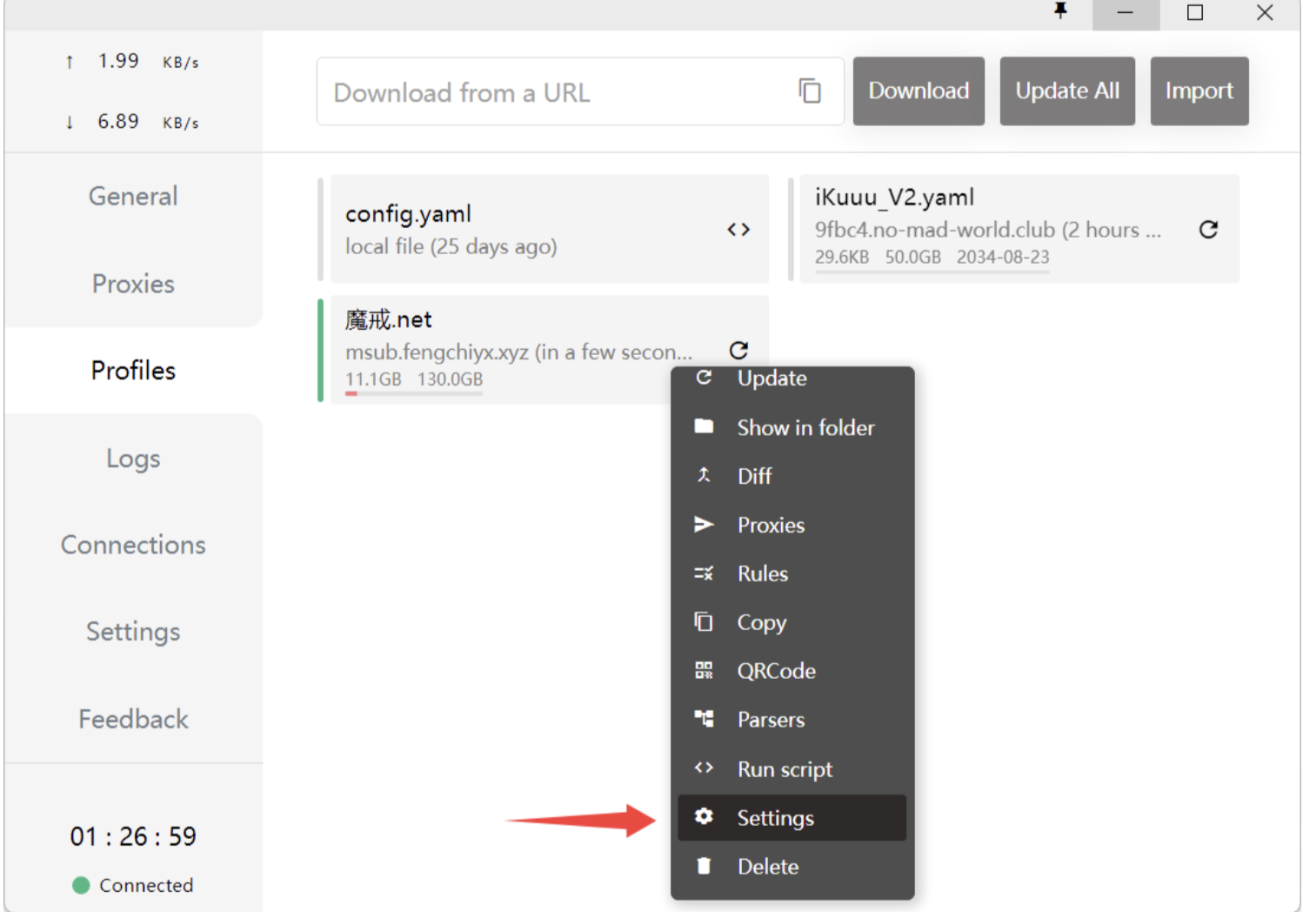The image size is (1316, 912).
Task: Switch to the General tab
Action: click(133, 196)
